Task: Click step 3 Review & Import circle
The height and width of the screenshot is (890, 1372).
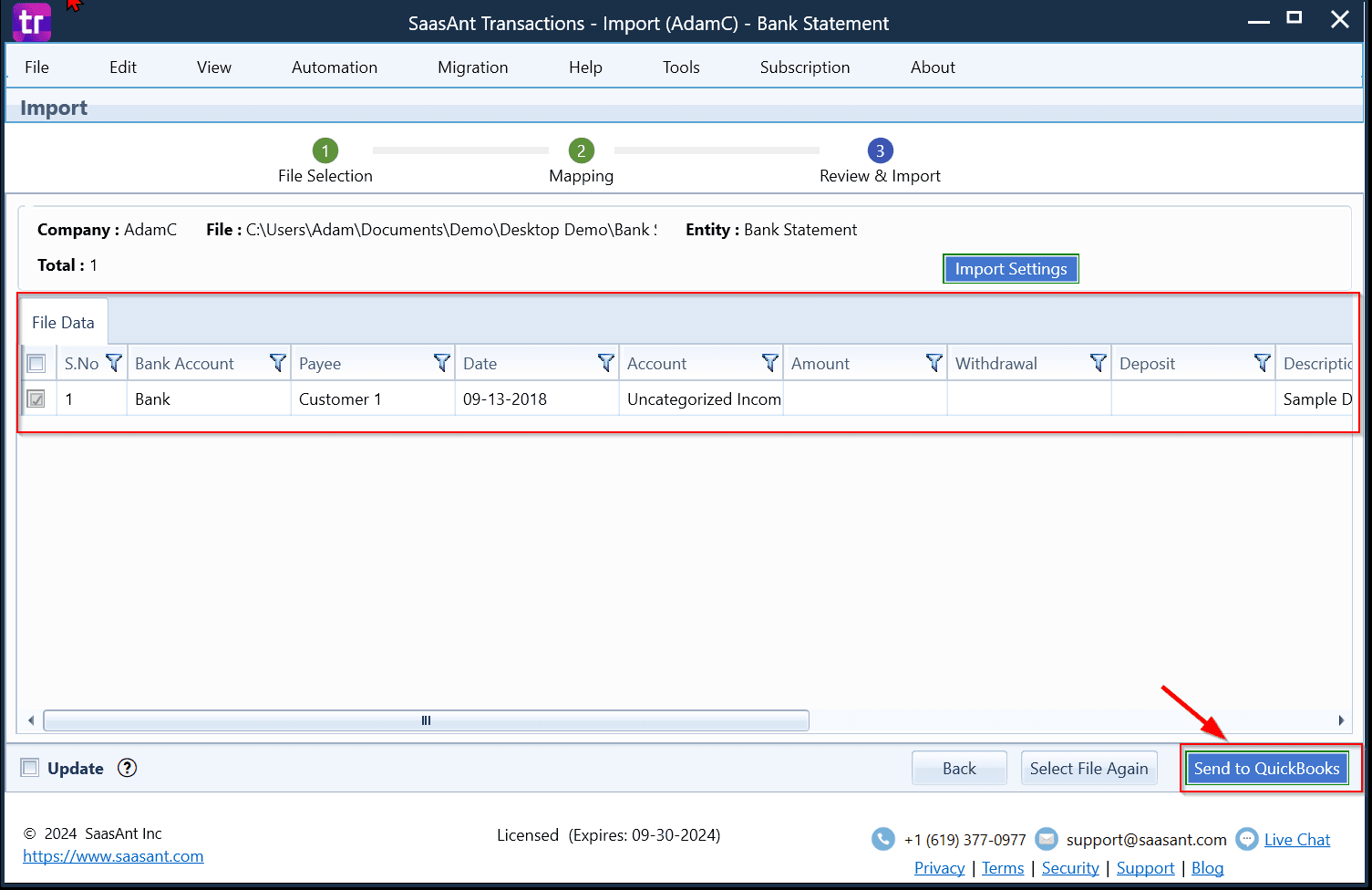Action: click(x=880, y=150)
